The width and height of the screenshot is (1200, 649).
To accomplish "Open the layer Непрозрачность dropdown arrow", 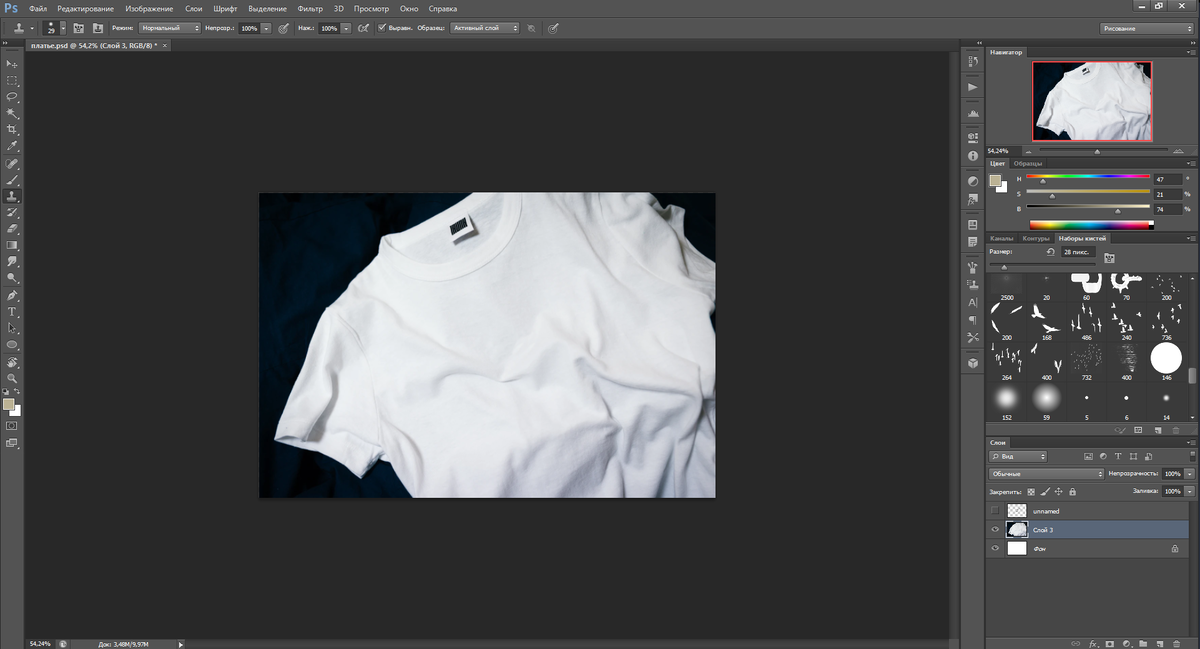I will tap(1189, 473).
